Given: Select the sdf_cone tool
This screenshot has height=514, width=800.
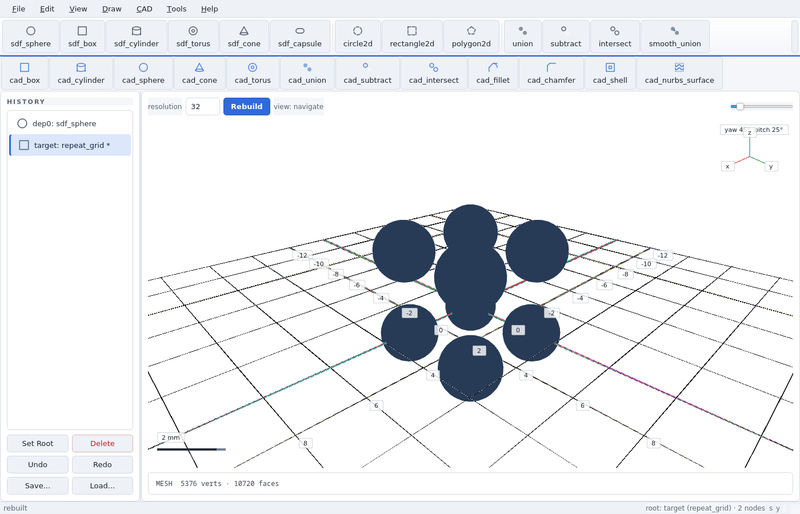Looking at the screenshot, I should (x=244, y=37).
